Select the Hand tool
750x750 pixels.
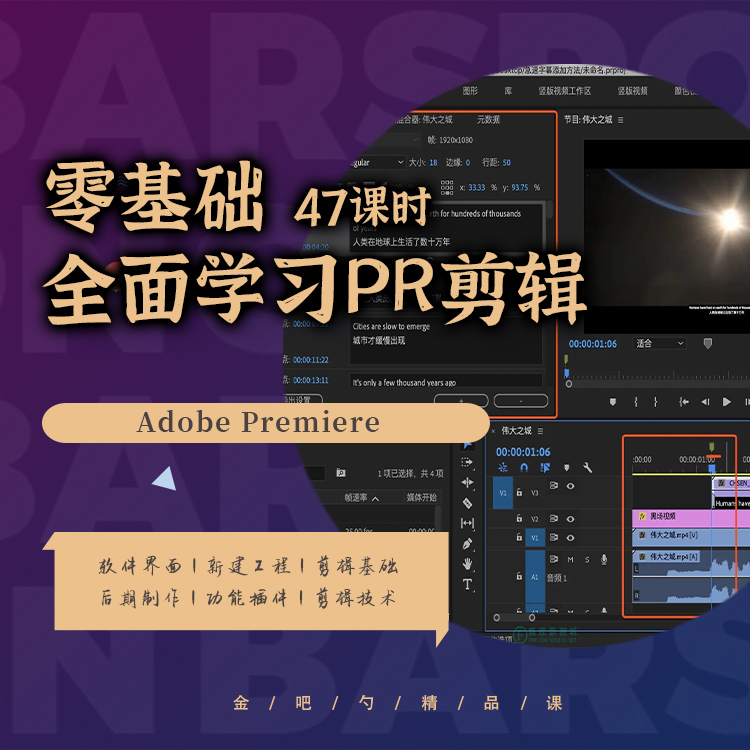tap(467, 564)
